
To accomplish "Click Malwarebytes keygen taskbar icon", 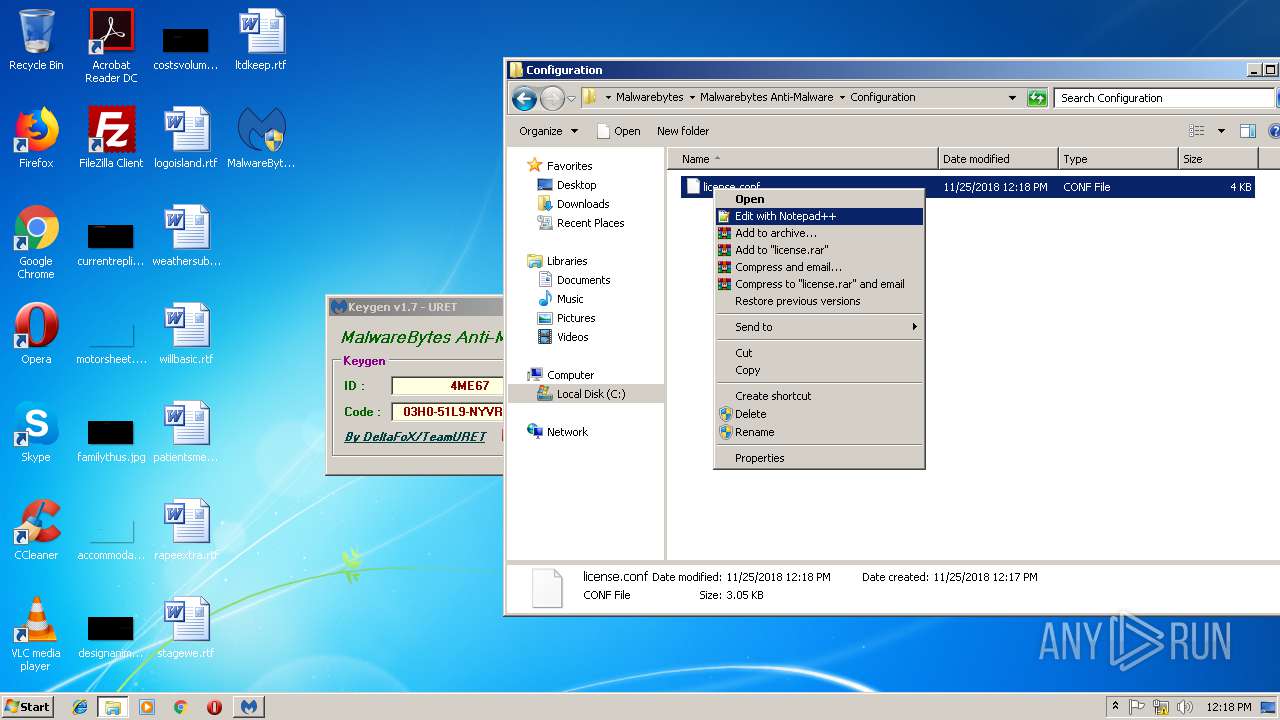I will (x=249, y=707).
